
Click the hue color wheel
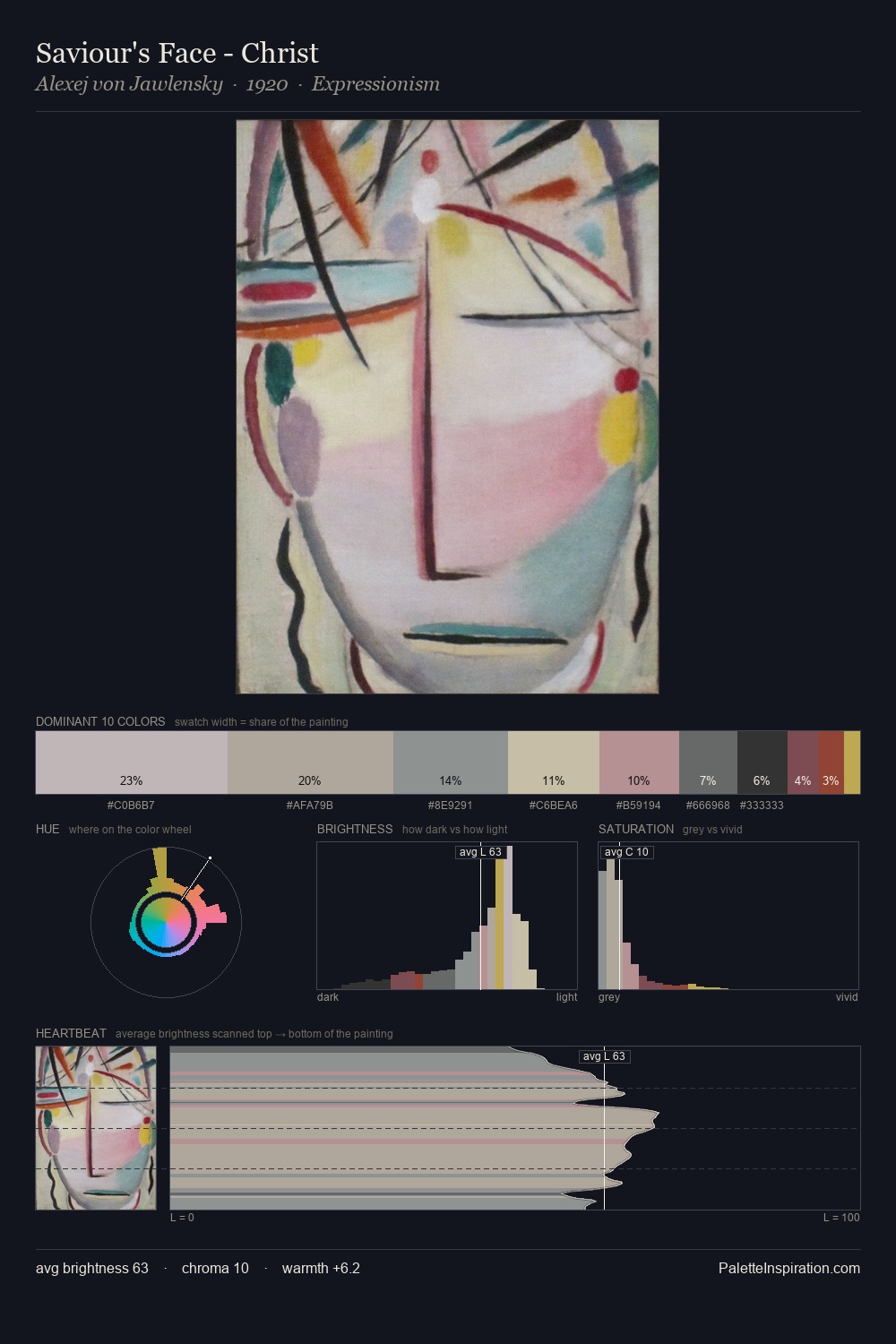click(x=166, y=922)
